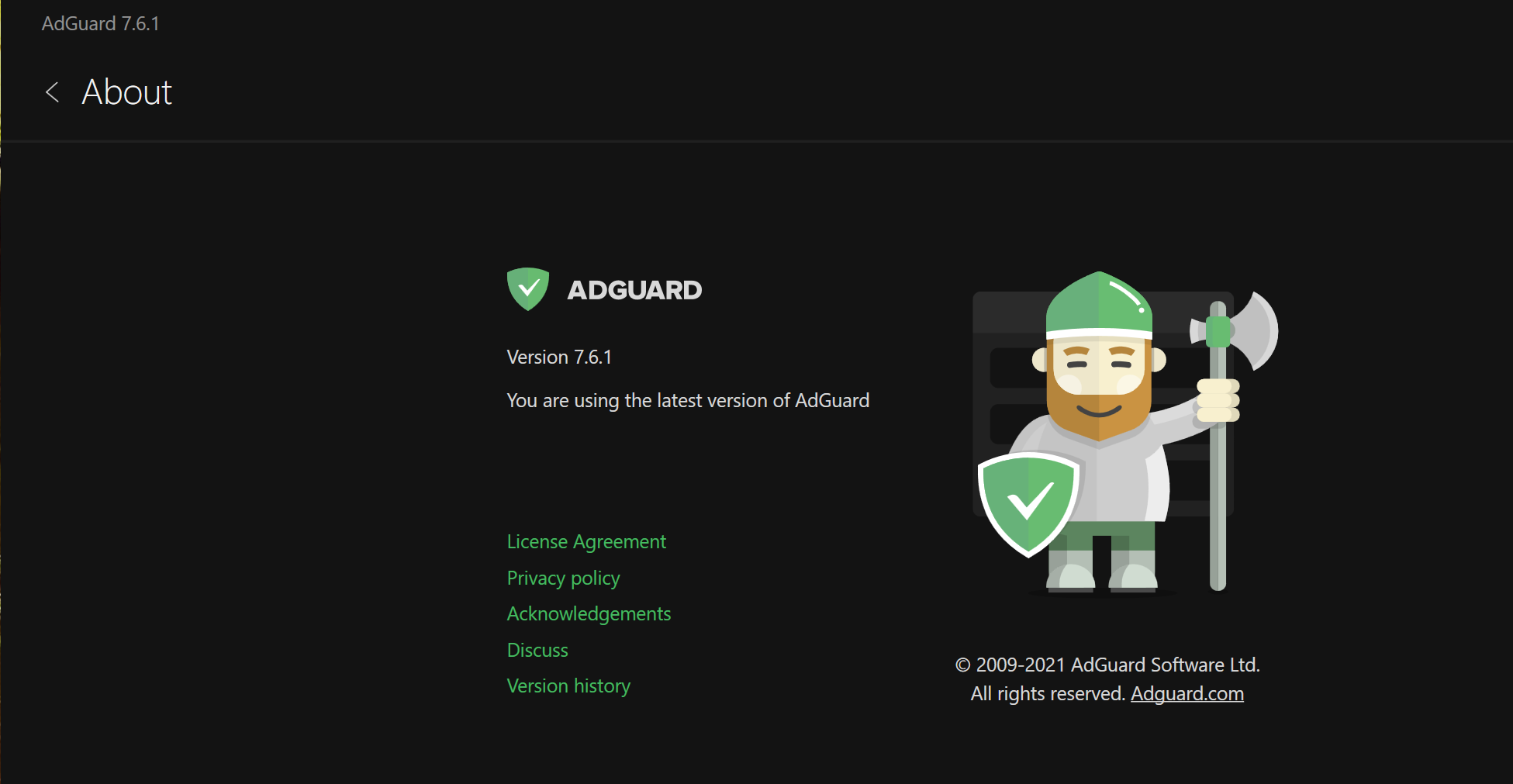Show the Version history

pyautogui.click(x=568, y=686)
